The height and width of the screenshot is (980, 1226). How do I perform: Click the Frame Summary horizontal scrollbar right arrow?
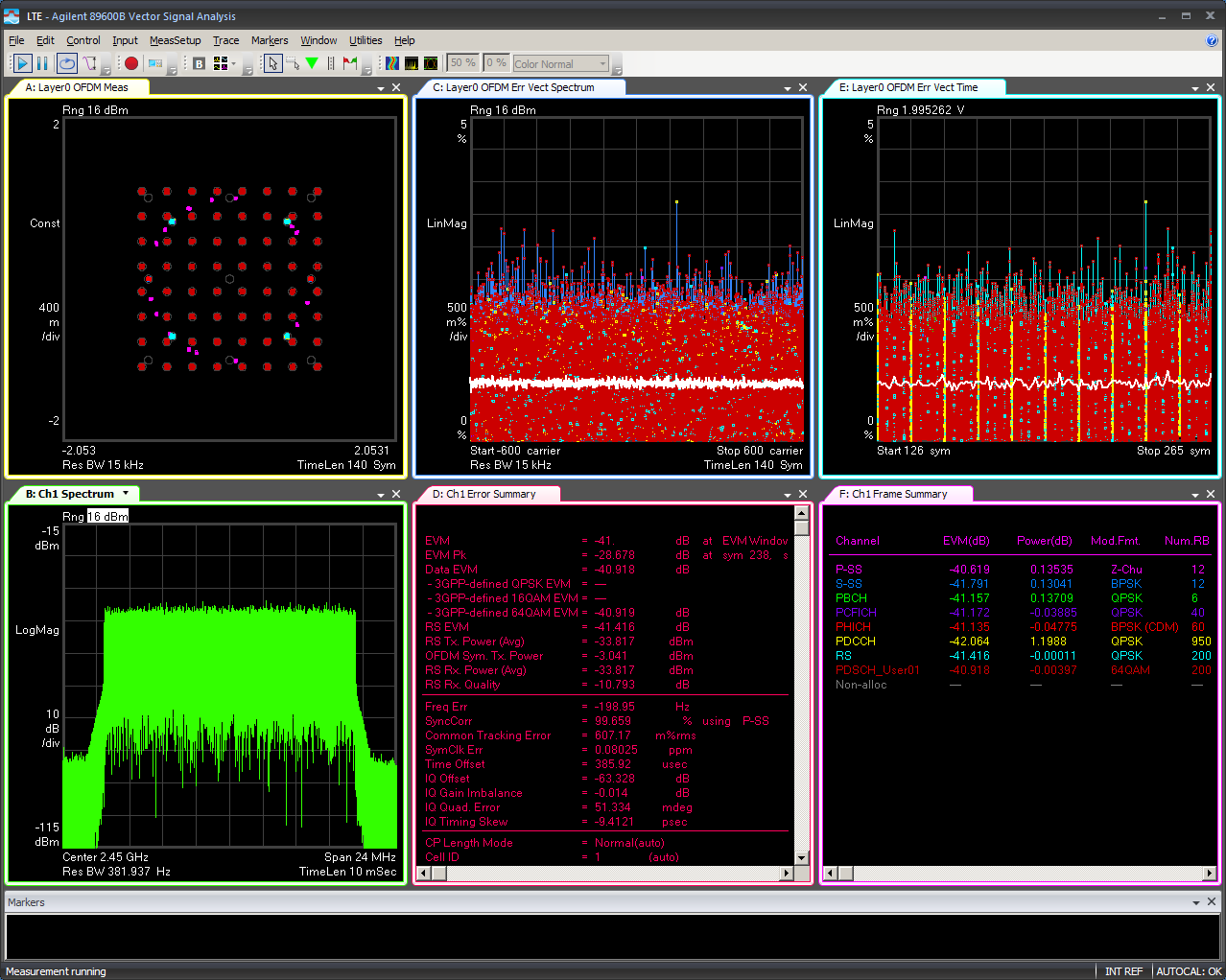pyautogui.click(x=1211, y=873)
